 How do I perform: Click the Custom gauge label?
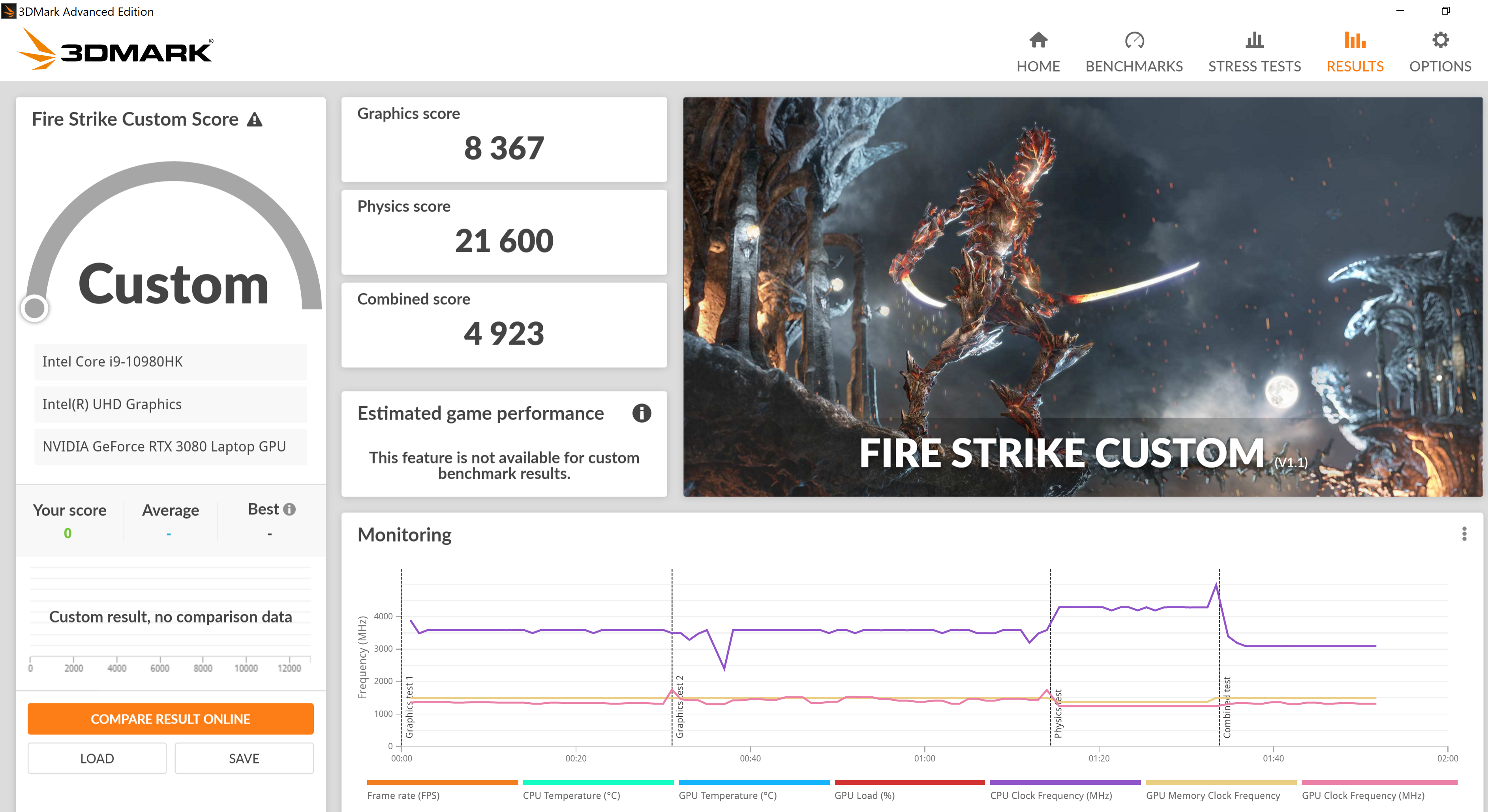coord(173,283)
